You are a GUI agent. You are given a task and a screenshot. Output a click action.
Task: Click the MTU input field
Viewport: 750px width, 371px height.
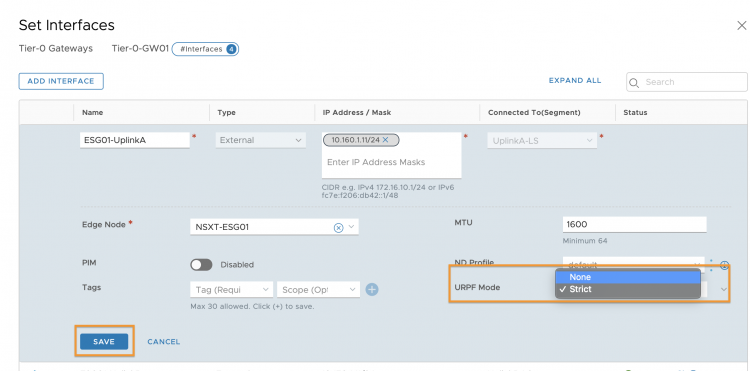tap(634, 224)
